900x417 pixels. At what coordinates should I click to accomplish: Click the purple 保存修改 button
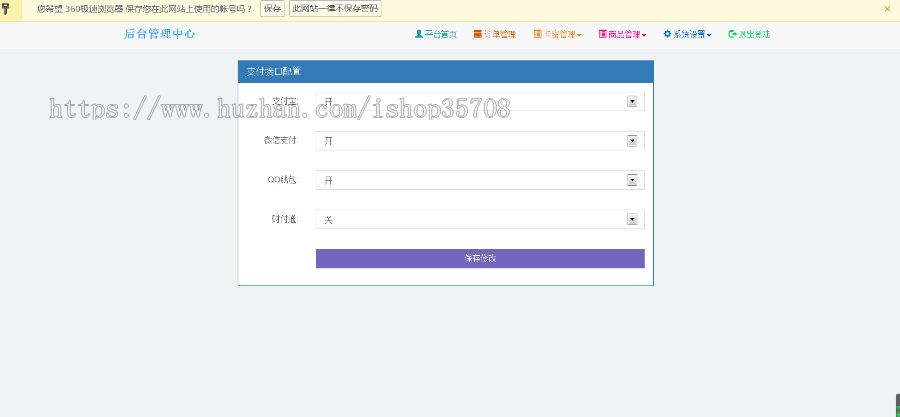pyautogui.click(x=480, y=259)
